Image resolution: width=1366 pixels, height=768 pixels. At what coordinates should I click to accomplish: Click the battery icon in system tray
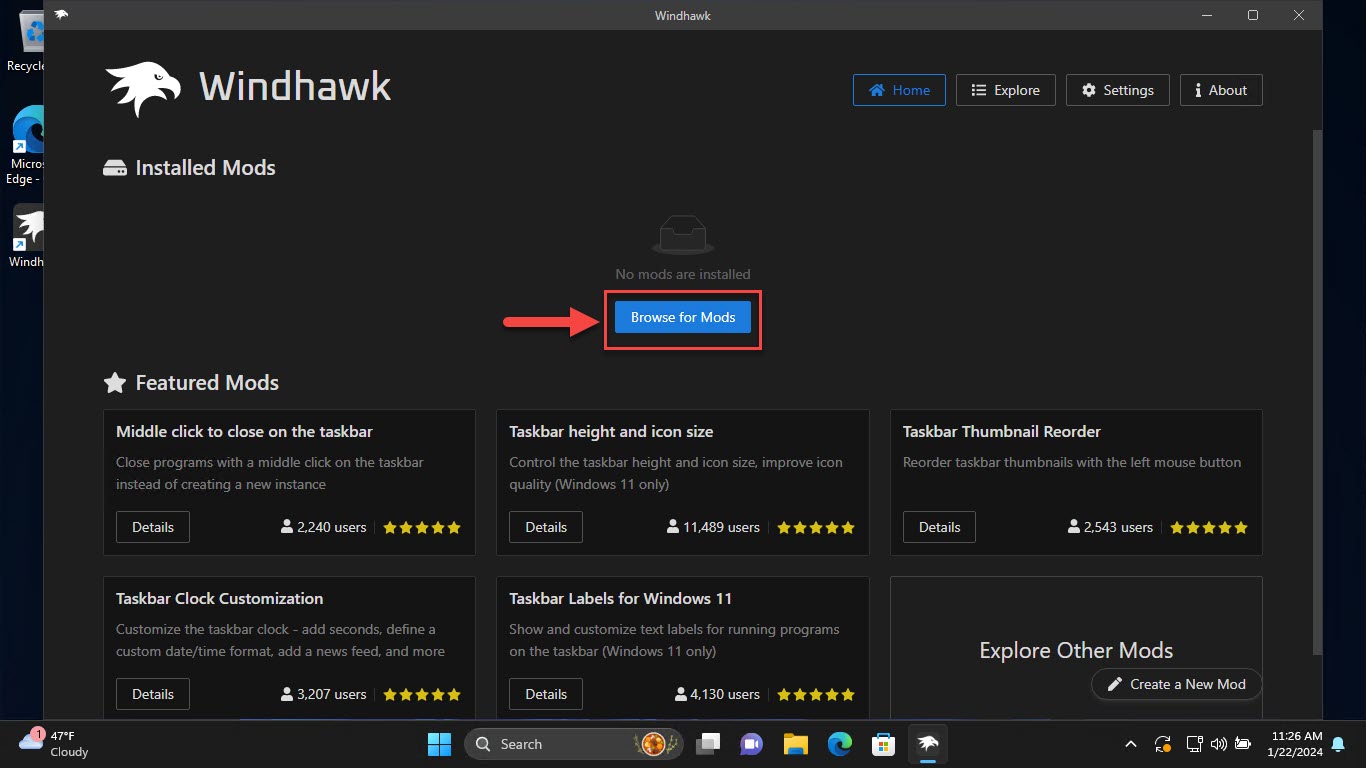pos(1242,744)
